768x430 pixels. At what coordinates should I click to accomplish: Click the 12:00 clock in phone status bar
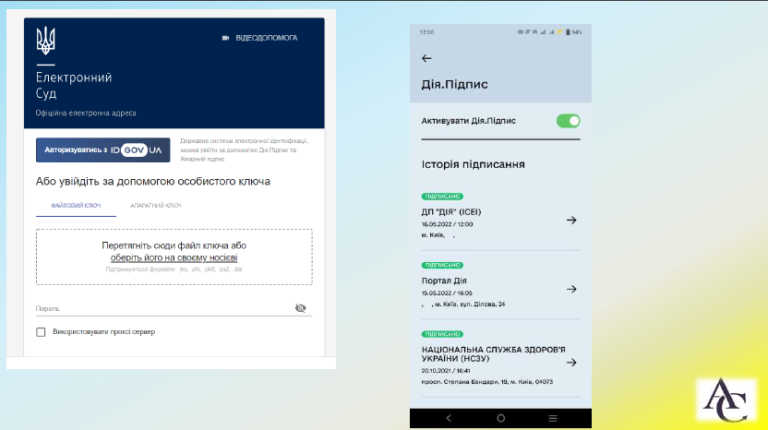click(x=427, y=32)
